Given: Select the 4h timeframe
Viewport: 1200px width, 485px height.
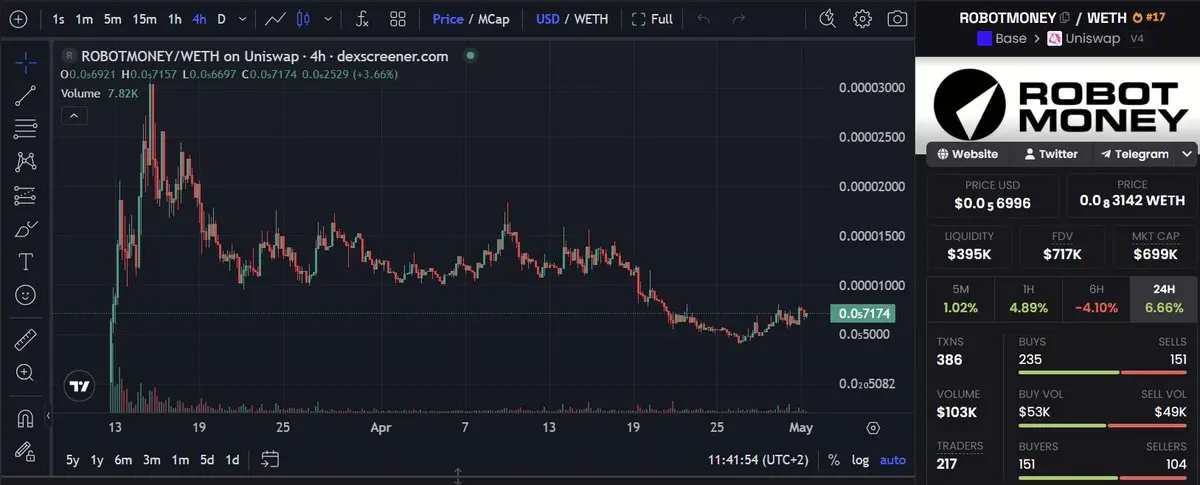Looking at the screenshot, I should tap(200, 18).
